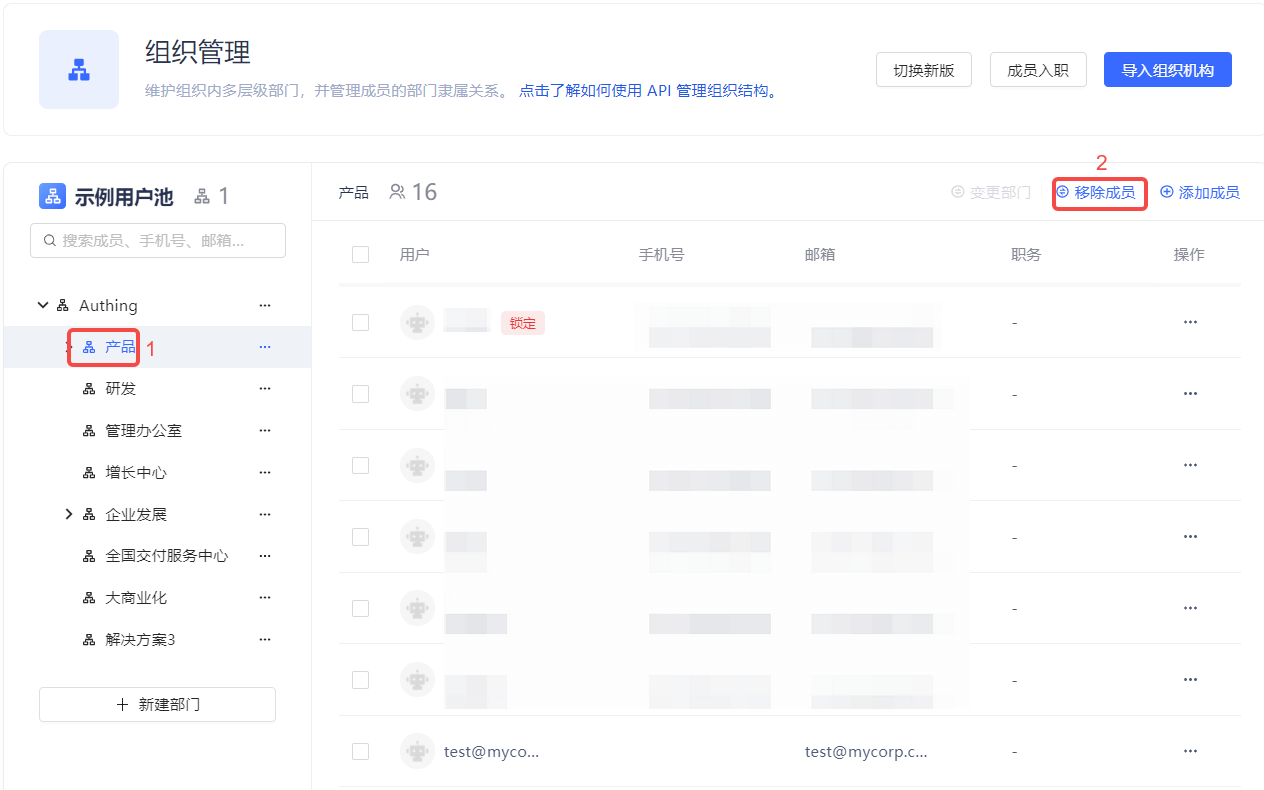Click more options beside 管理办公室
The width and height of the screenshot is (1264, 790).
(265, 430)
